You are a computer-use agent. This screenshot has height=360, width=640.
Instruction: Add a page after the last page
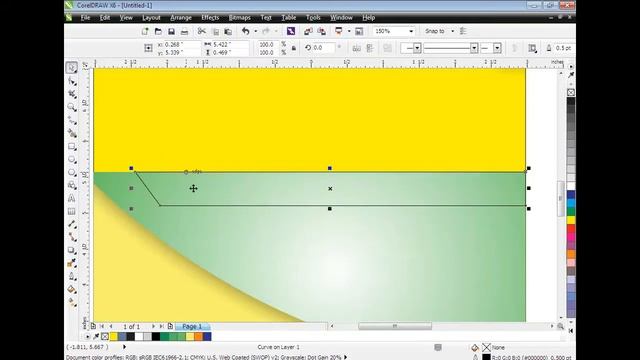pos(170,327)
